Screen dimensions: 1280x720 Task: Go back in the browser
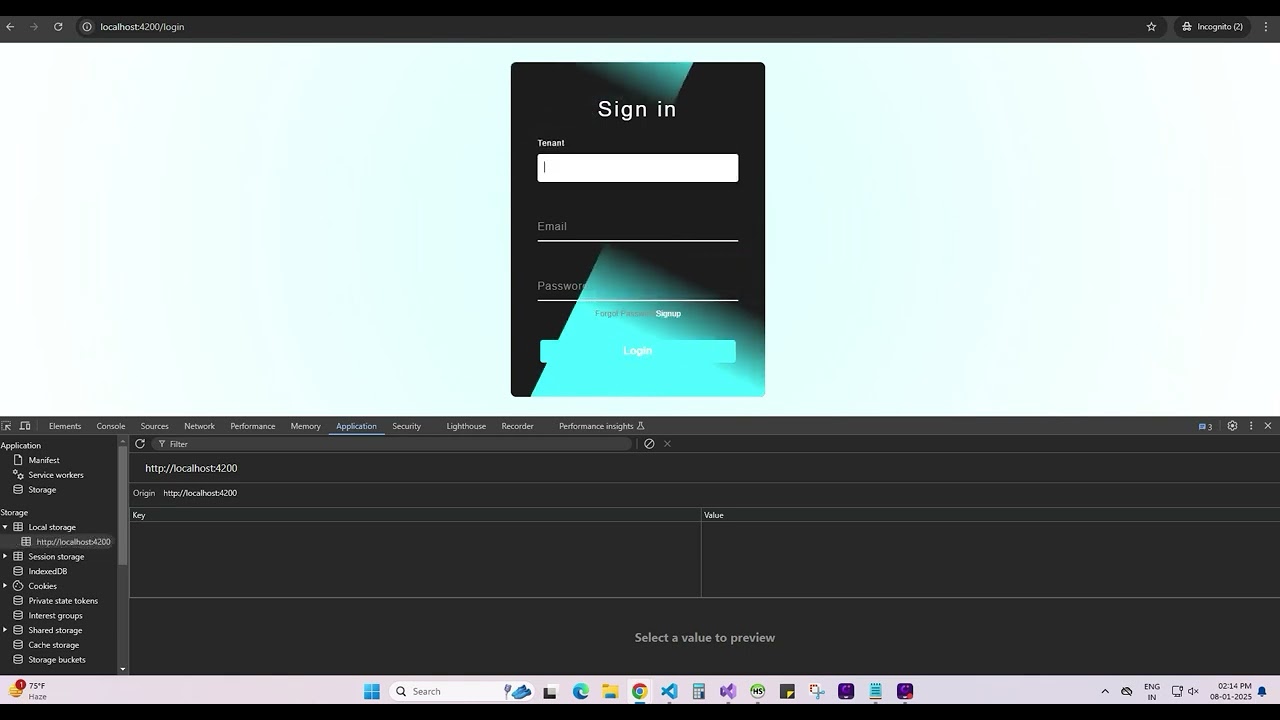coord(11,27)
